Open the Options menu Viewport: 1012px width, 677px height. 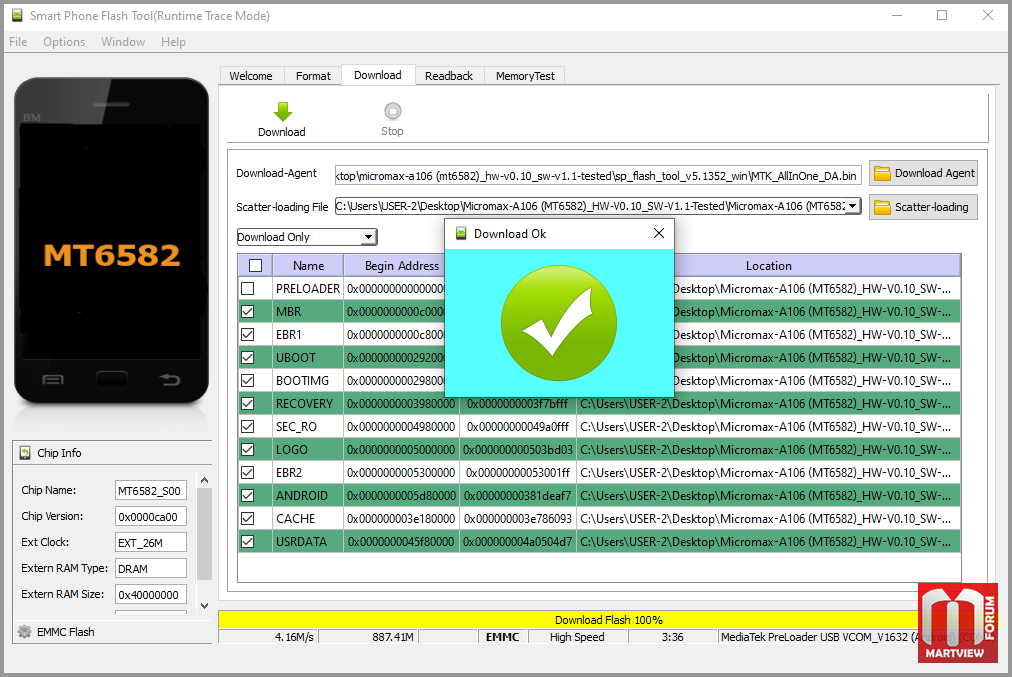pyautogui.click(x=64, y=42)
